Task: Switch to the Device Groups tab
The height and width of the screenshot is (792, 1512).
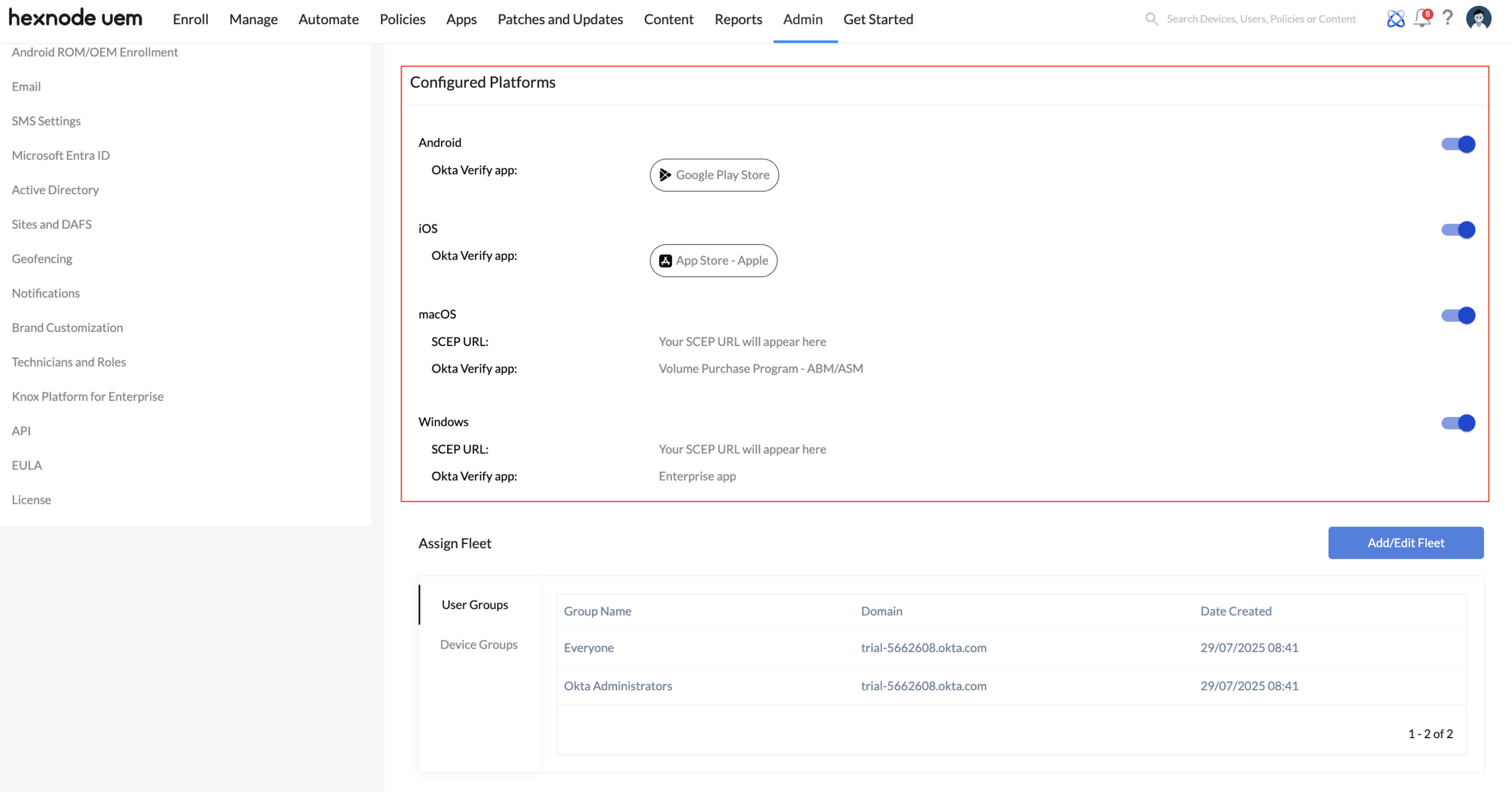Action: point(478,644)
